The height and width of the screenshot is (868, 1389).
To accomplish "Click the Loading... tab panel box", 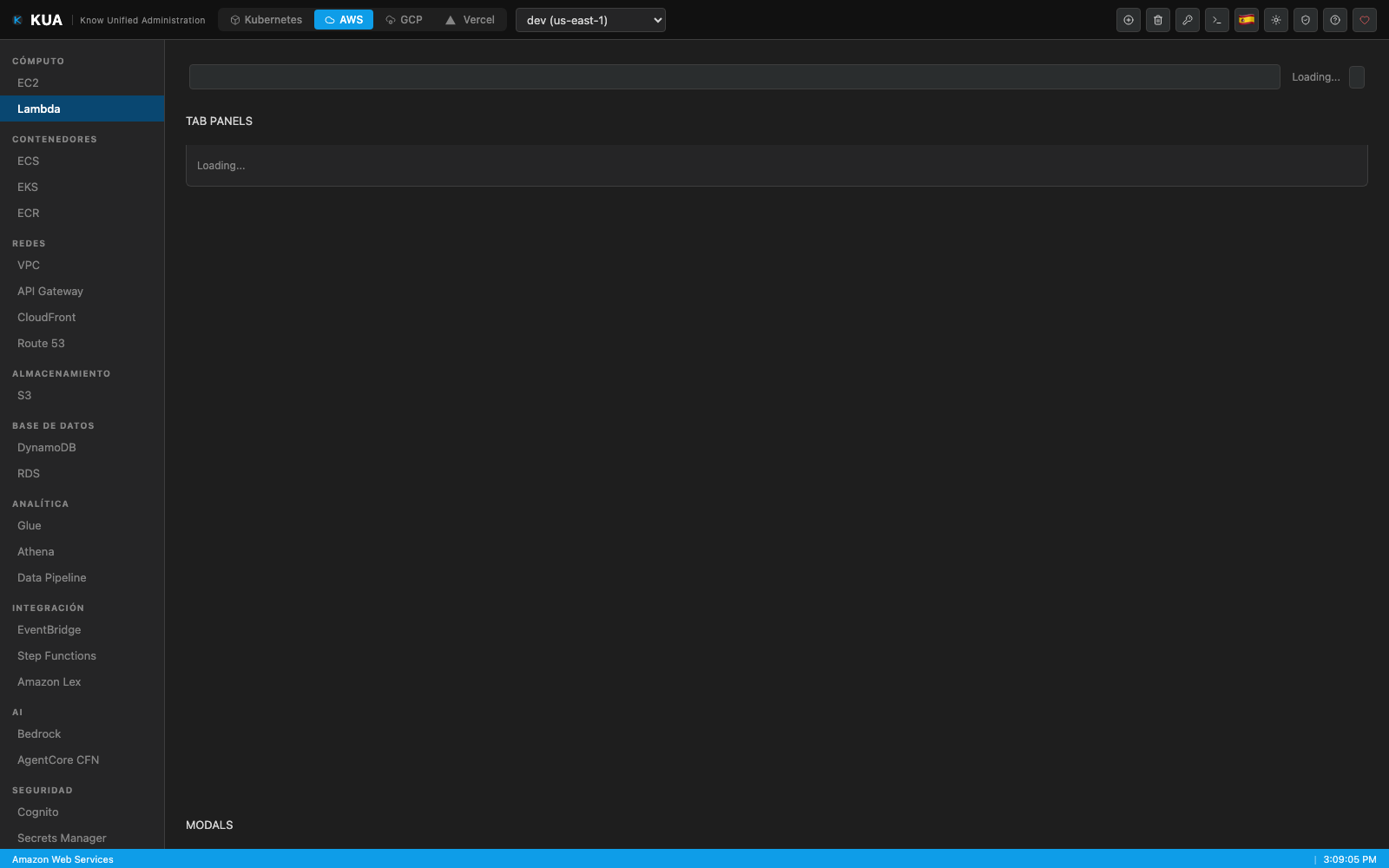I will (777, 166).
